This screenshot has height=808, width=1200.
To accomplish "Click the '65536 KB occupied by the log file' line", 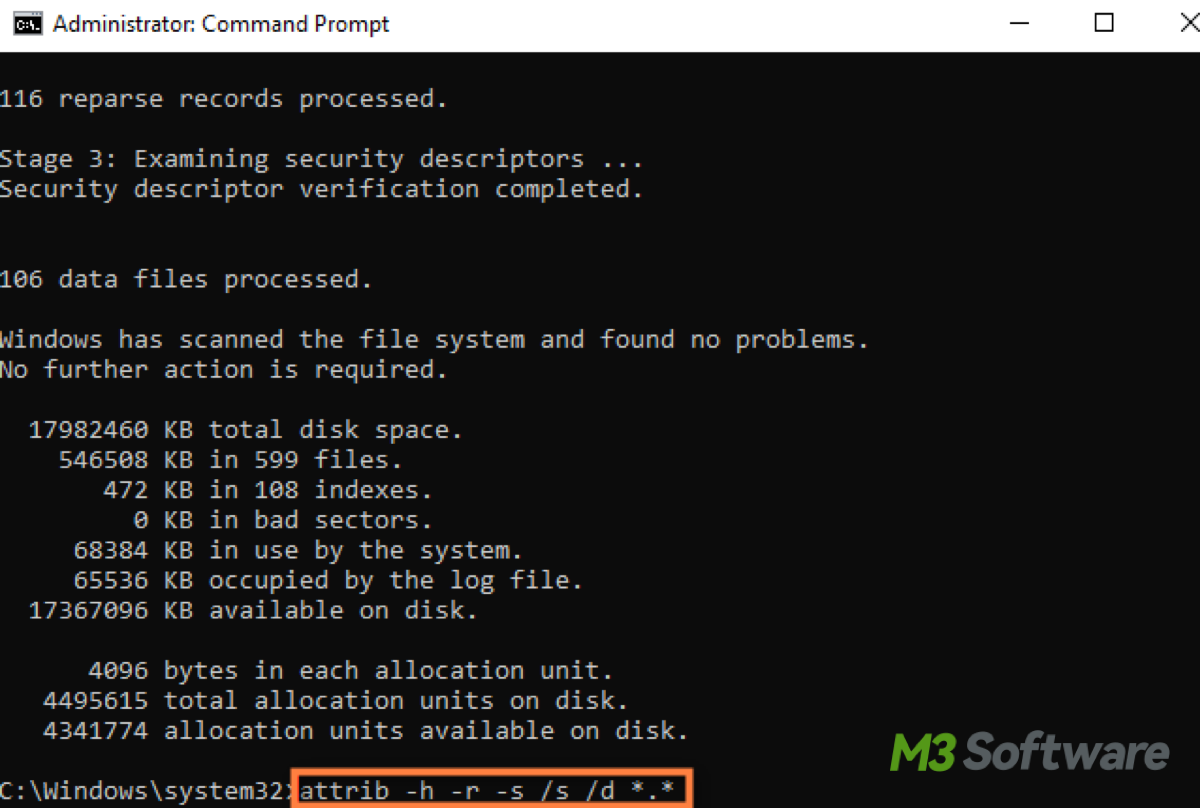I will (x=328, y=580).
